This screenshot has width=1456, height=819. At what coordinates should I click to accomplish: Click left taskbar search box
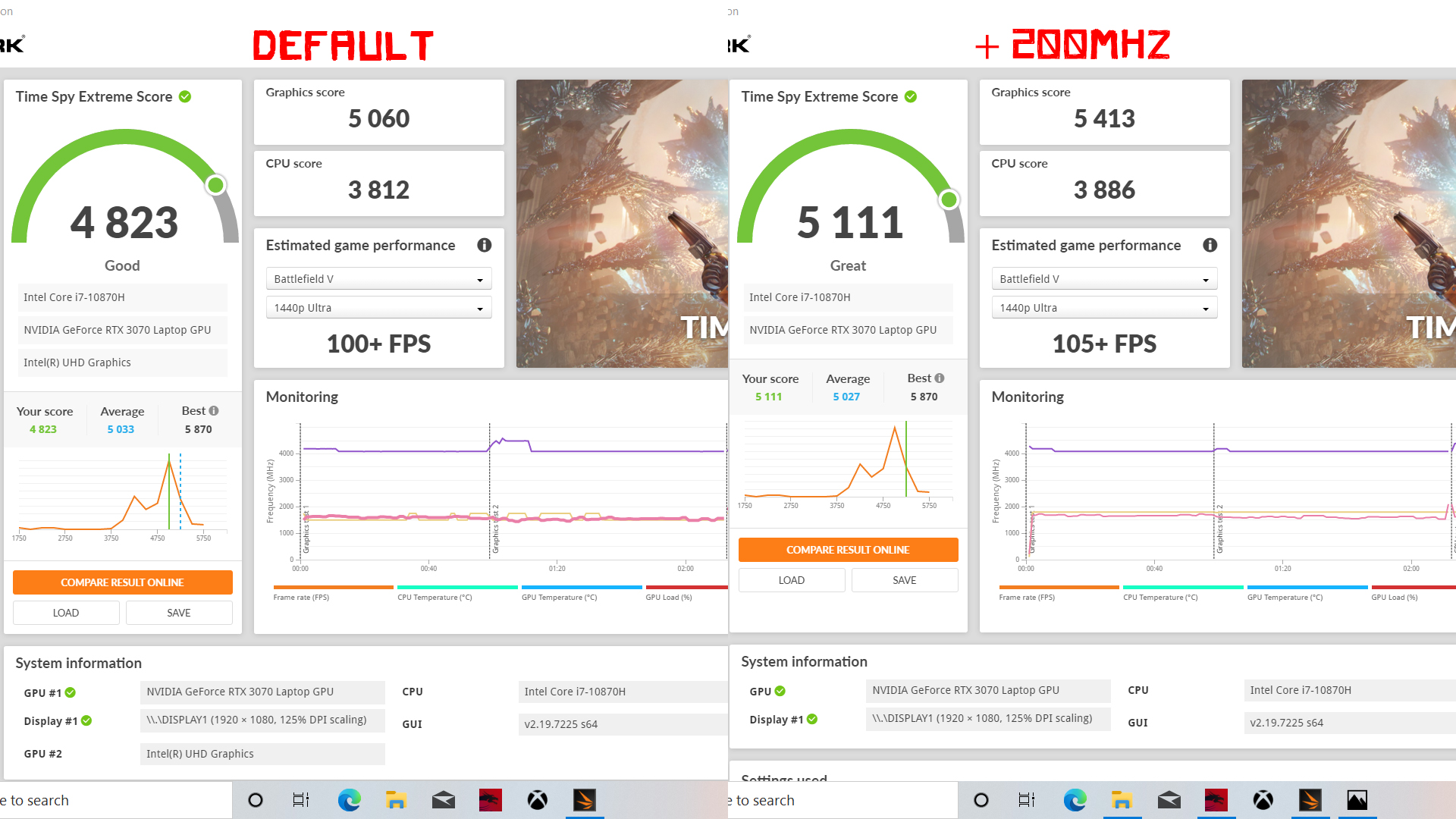click(115, 800)
